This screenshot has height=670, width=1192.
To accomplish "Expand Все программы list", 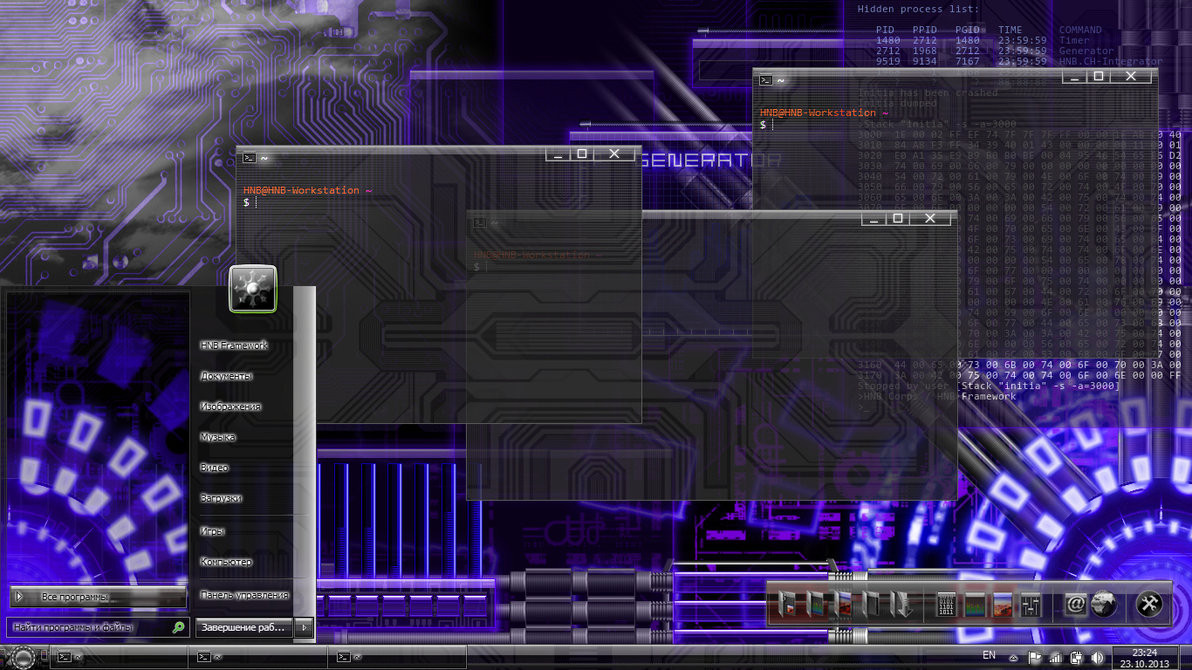I will [97, 597].
